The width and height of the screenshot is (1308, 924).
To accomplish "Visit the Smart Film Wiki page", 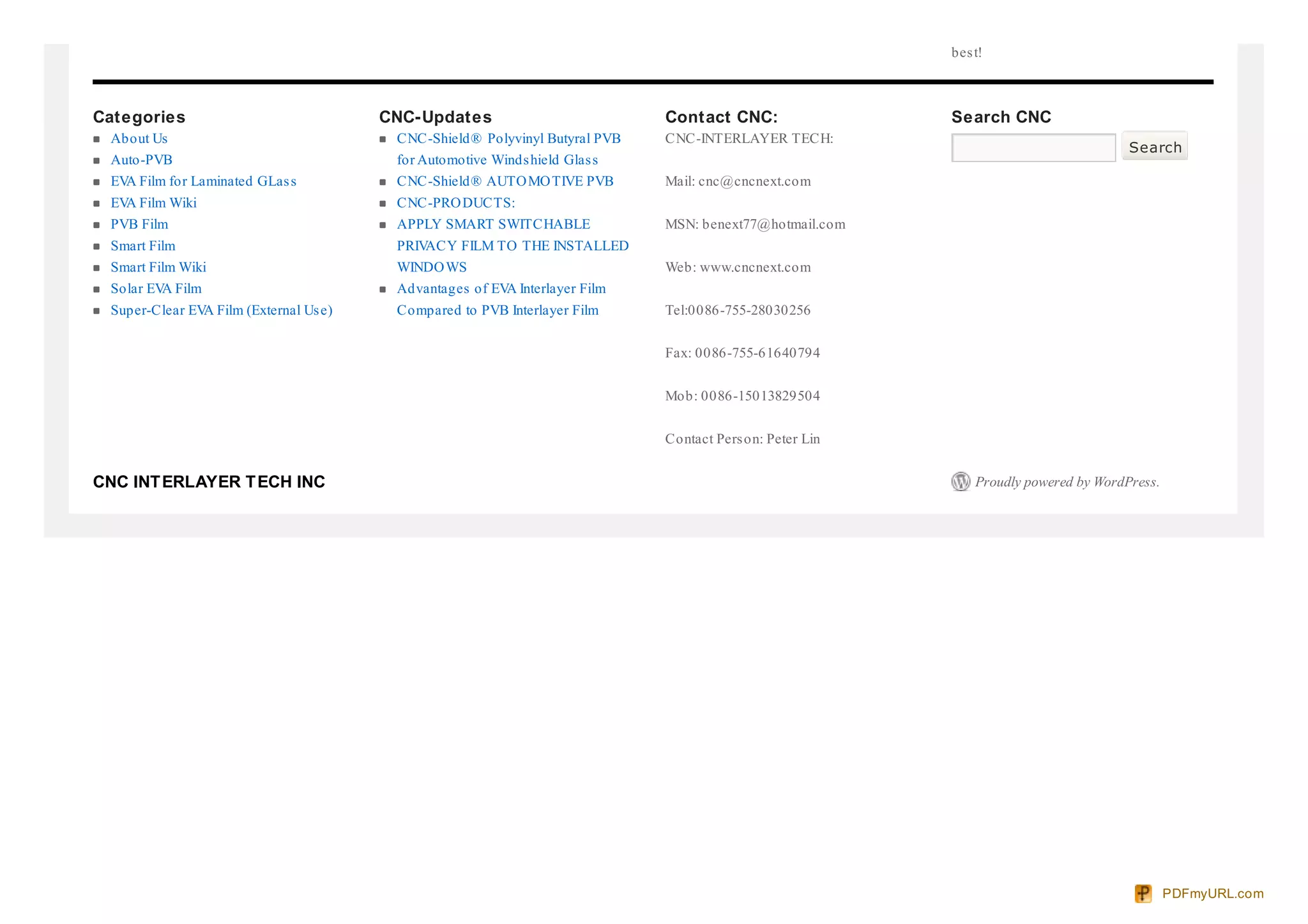I will (158, 267).
